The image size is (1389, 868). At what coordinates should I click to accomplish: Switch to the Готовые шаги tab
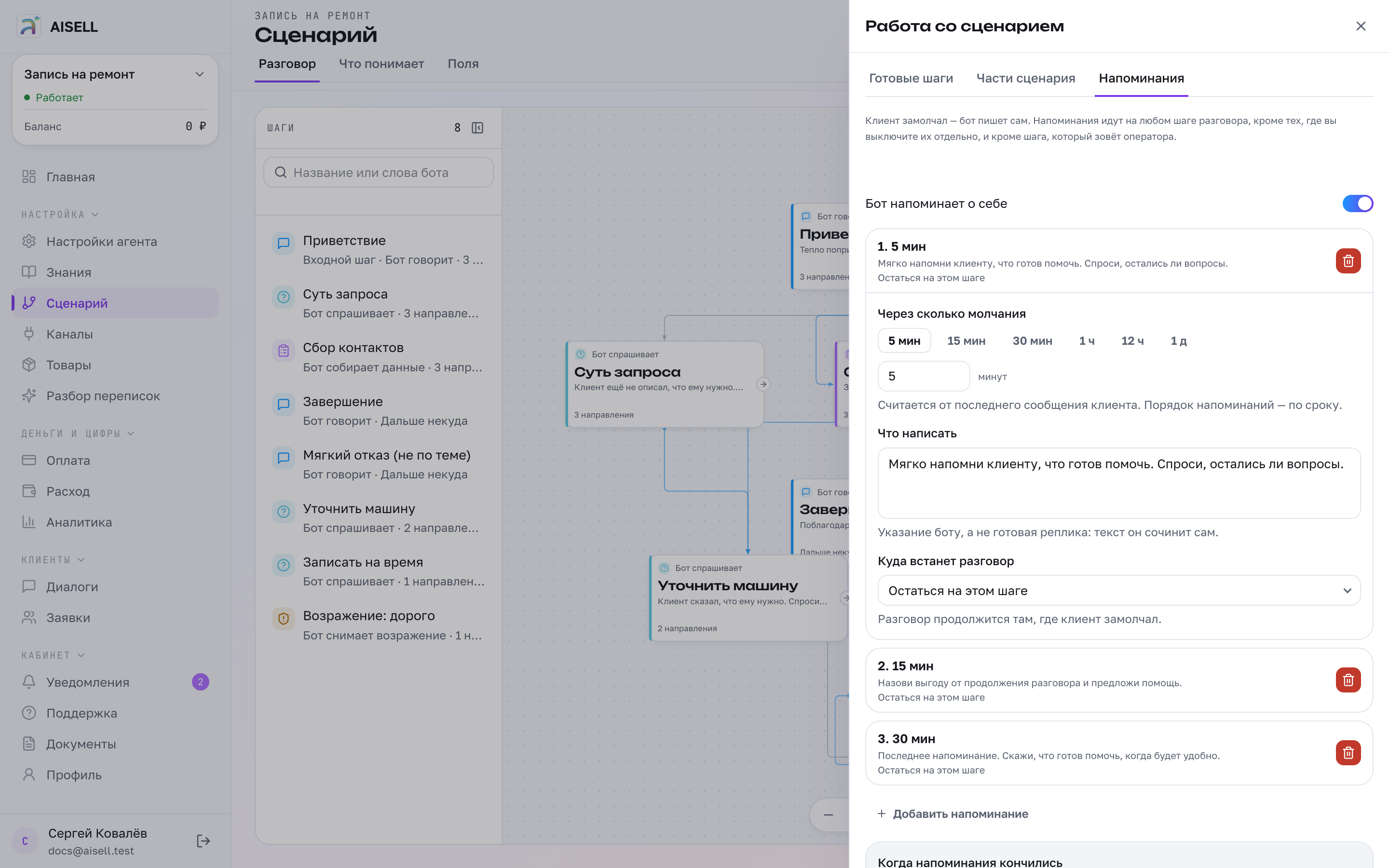click(x=911, y=78)
